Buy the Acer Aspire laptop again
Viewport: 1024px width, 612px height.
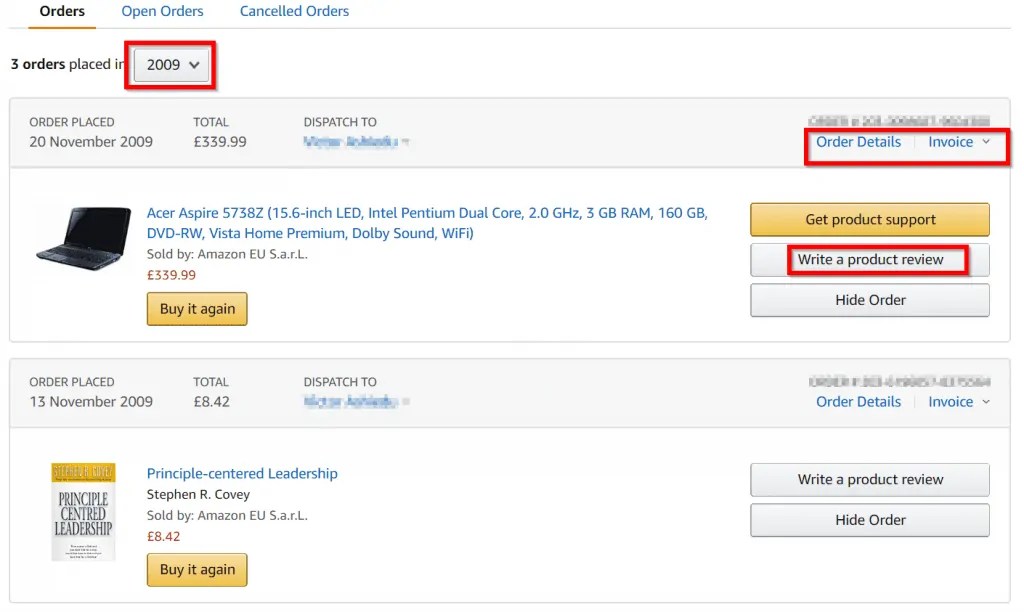[x=196, y=308]
